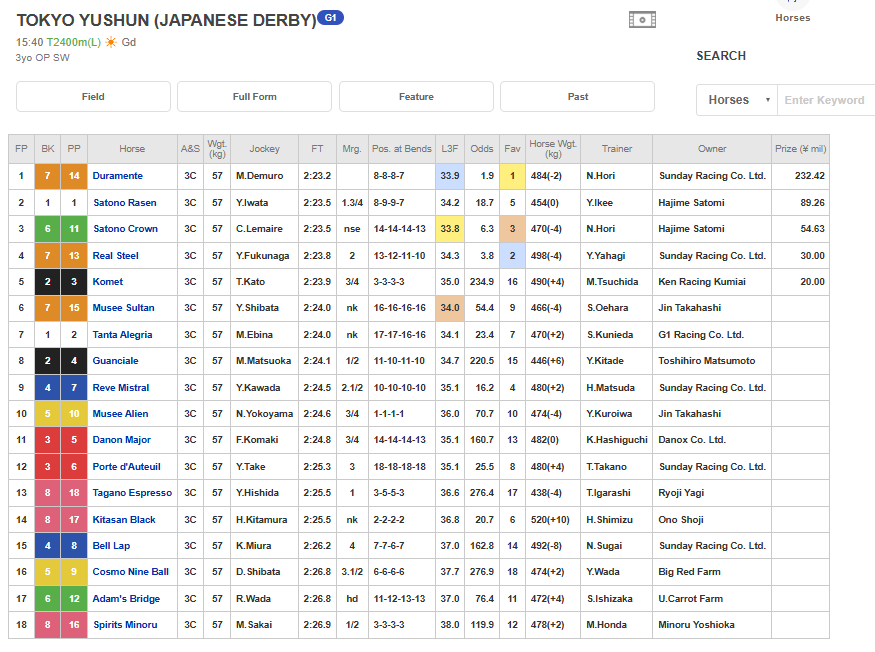
Task: Click the Odds column header
Action: [x=482, y=149]
